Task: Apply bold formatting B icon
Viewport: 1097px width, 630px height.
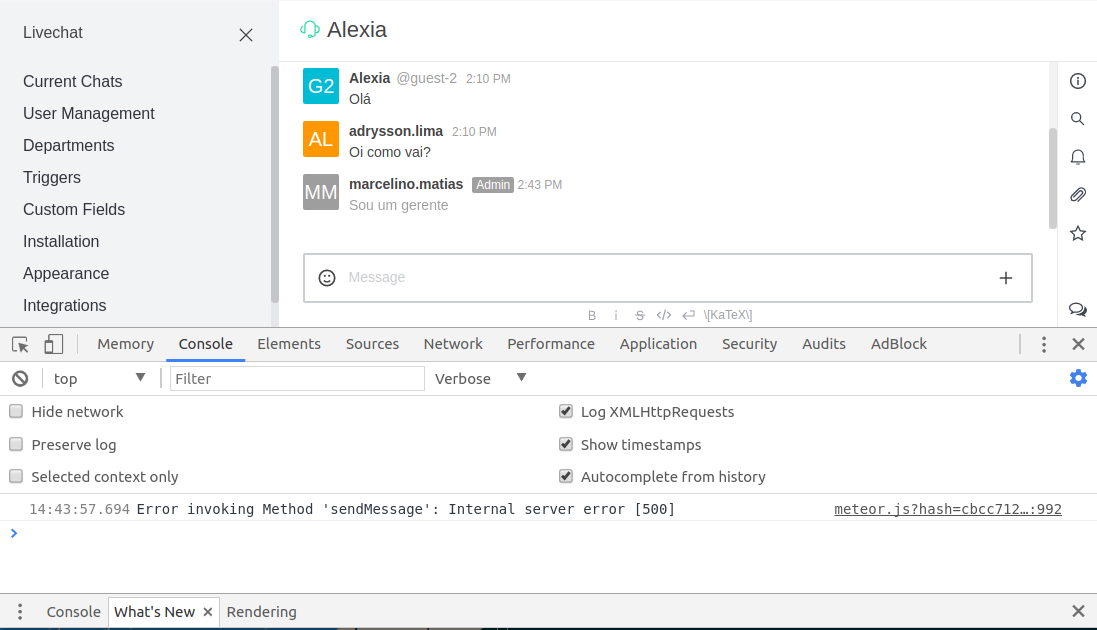Action: click(592, 315)
